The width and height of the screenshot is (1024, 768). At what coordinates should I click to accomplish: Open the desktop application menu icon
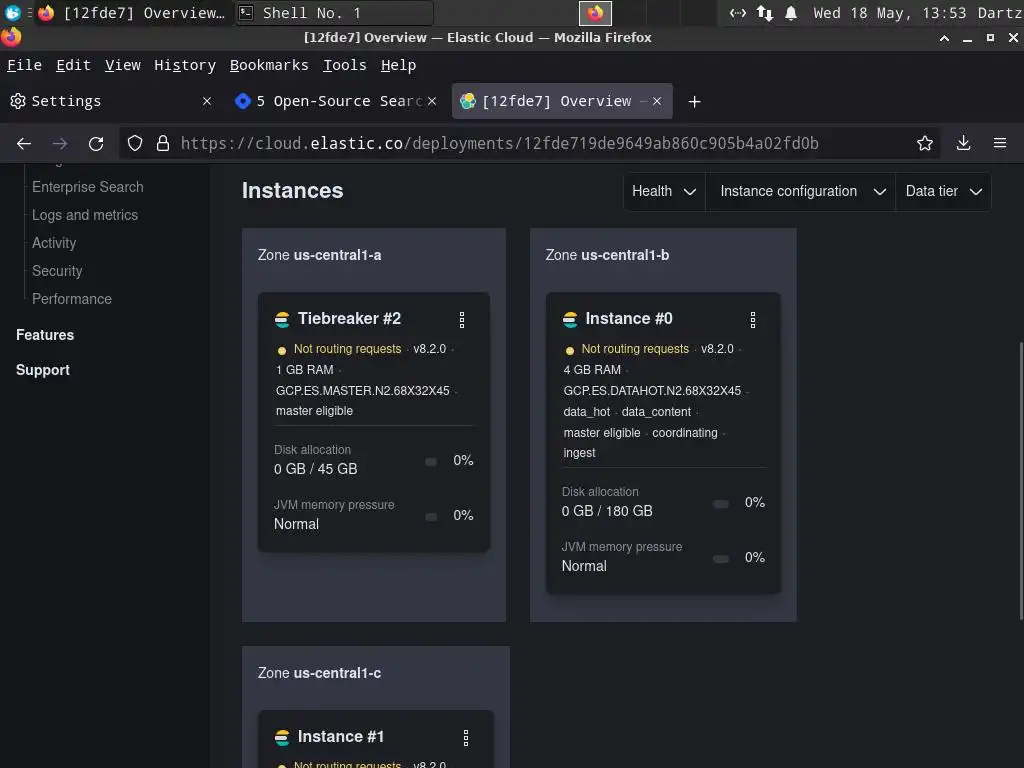[x=12, y=12]
